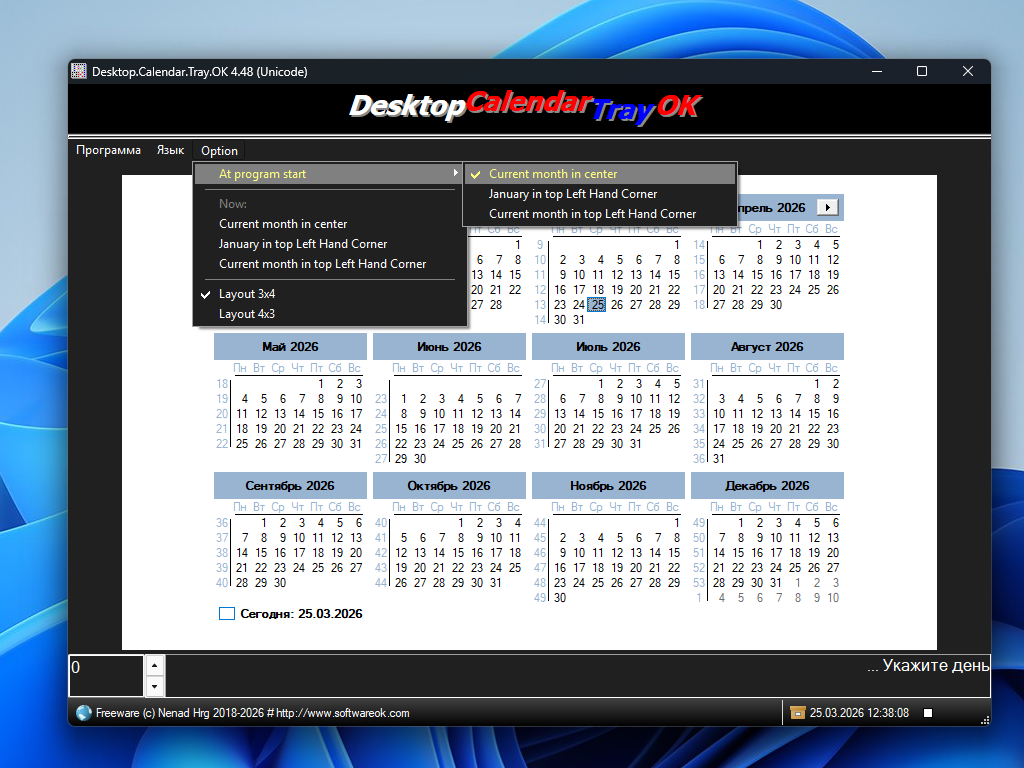The width and height of the screenshot is (1024, 768).
Task: Click the Август 2026 month header
Action: tap(767, 347)
